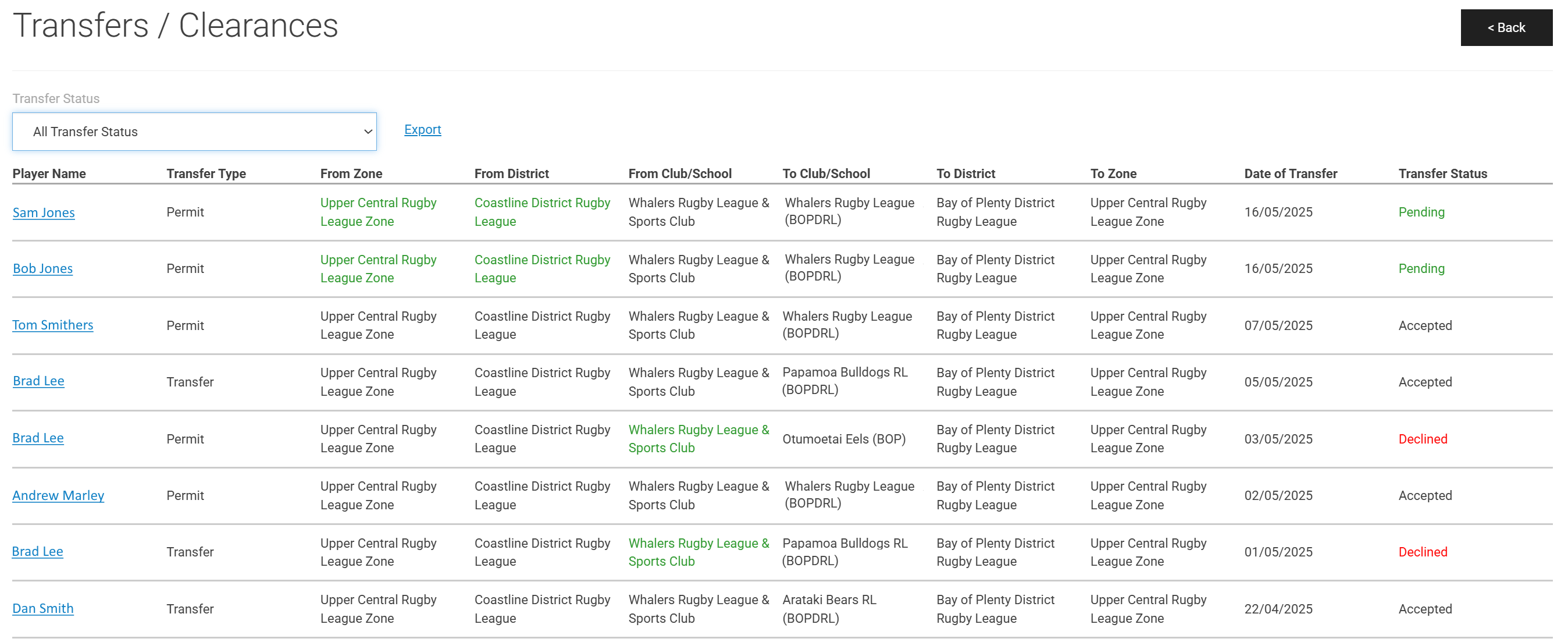Click the Player Name column header
The height and width of the screenshot is (642, 1568).
(x=49, y=173)
